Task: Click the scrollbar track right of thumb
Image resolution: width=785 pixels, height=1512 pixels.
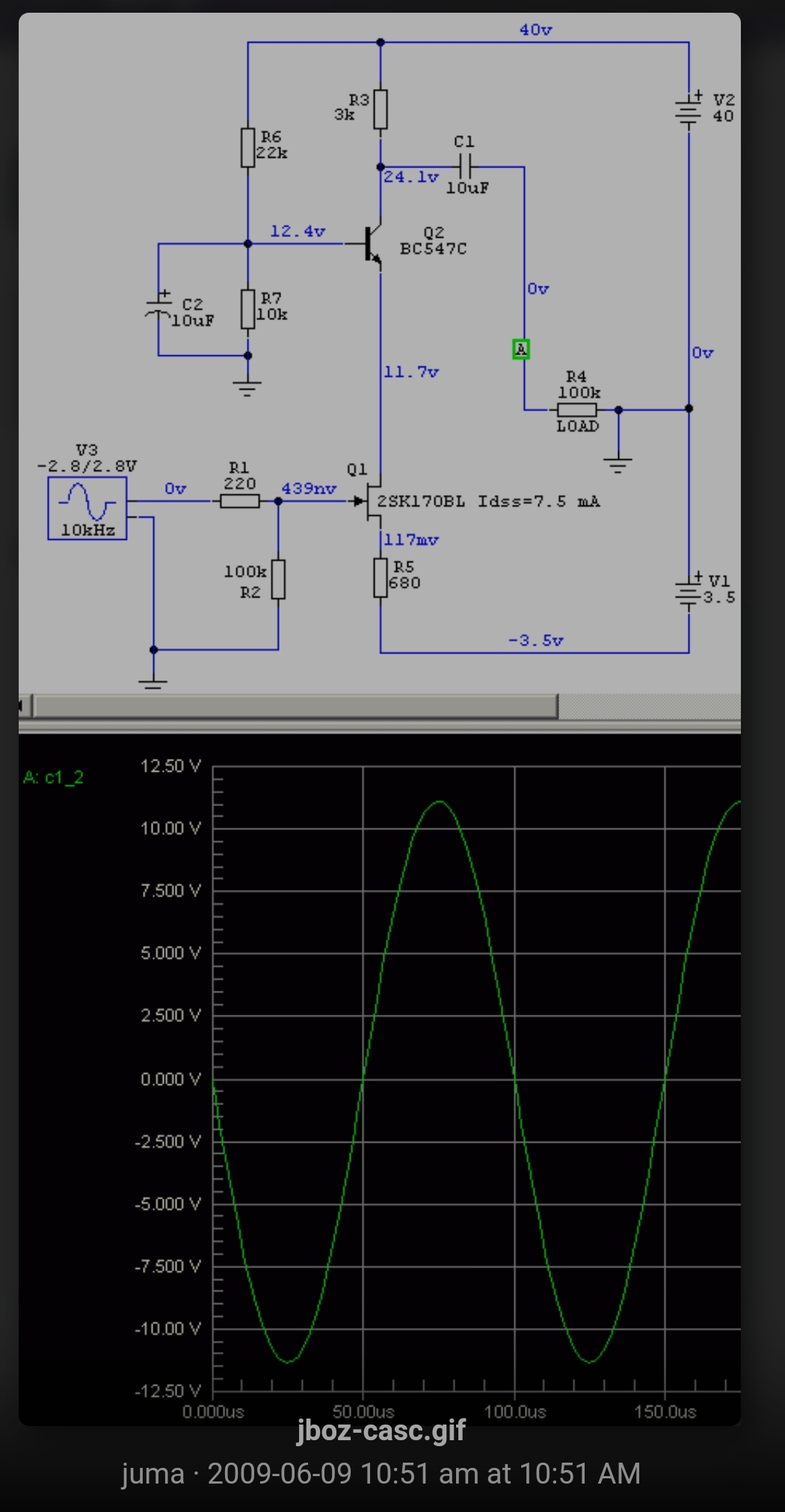Action: click(x=650, y=705)
